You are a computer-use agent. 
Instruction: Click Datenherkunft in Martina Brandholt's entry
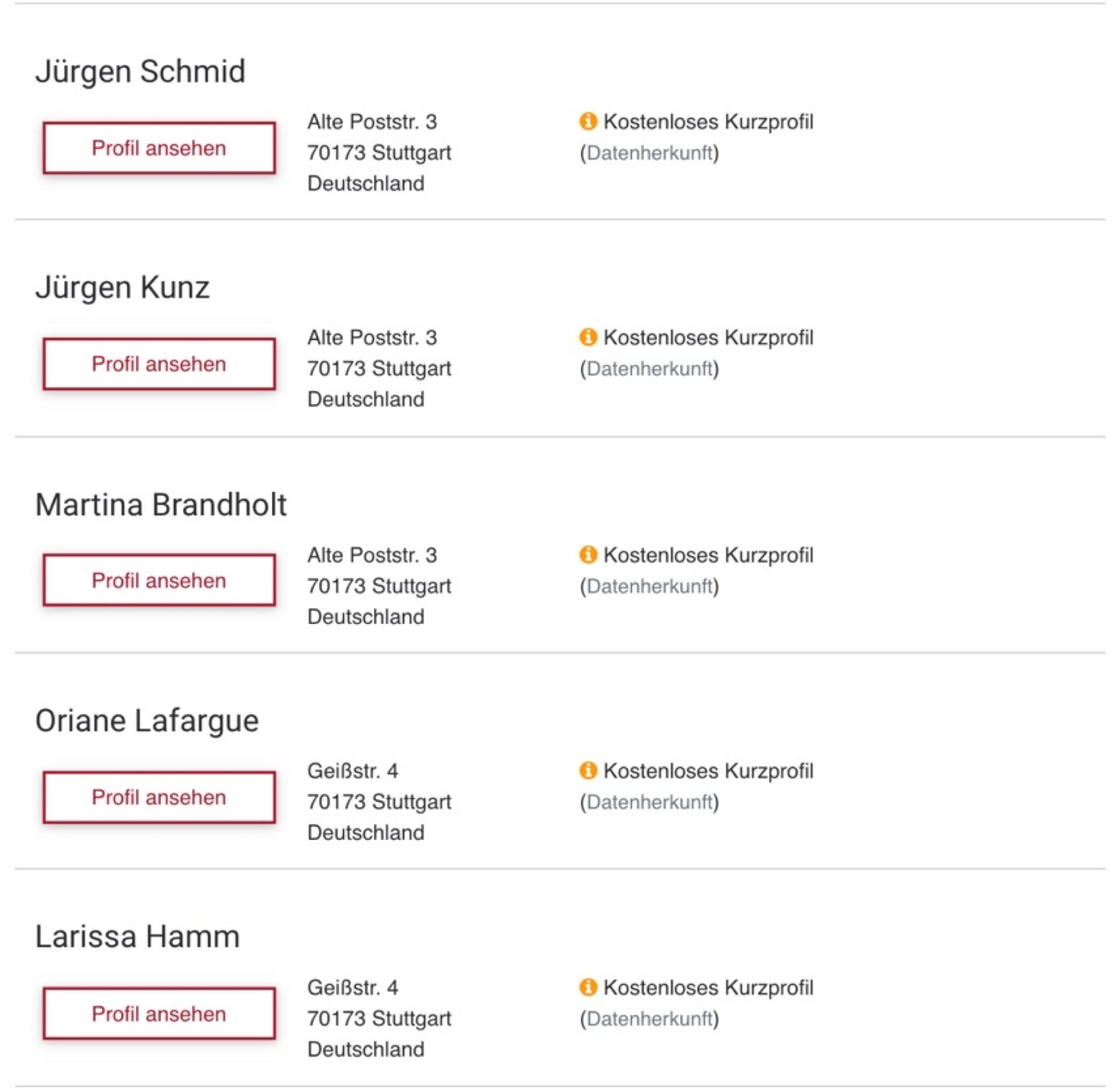click(x=649, y=586)
